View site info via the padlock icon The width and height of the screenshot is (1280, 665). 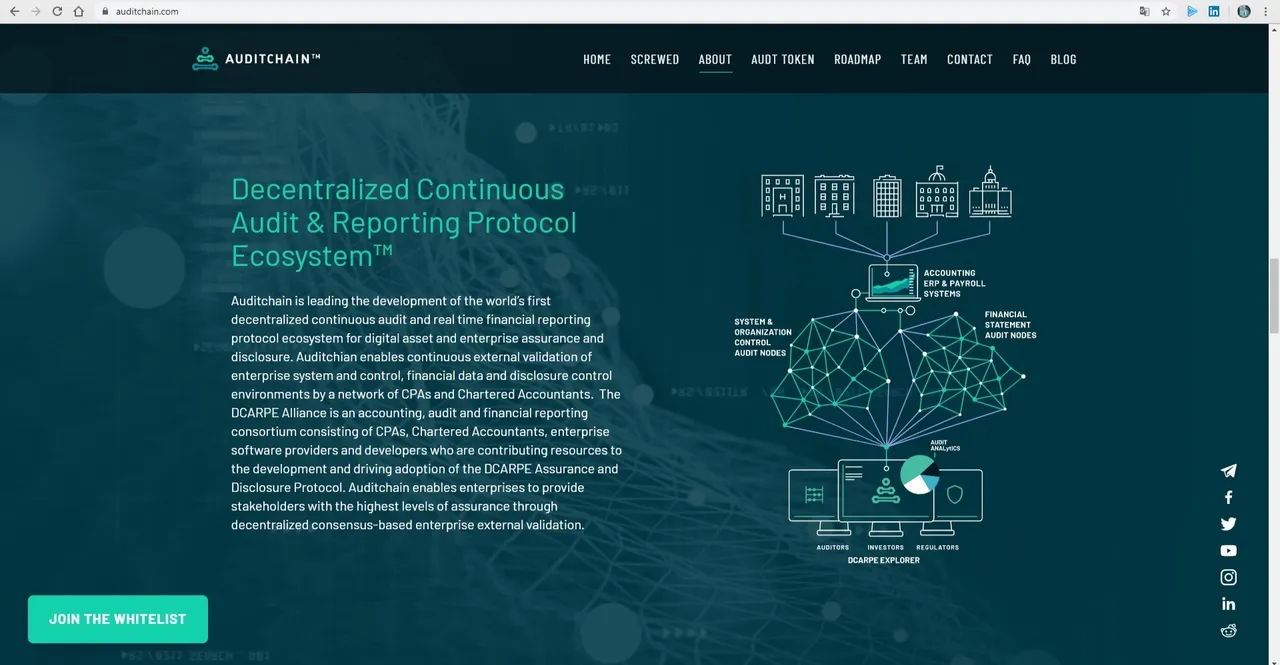tap(105, 12)
